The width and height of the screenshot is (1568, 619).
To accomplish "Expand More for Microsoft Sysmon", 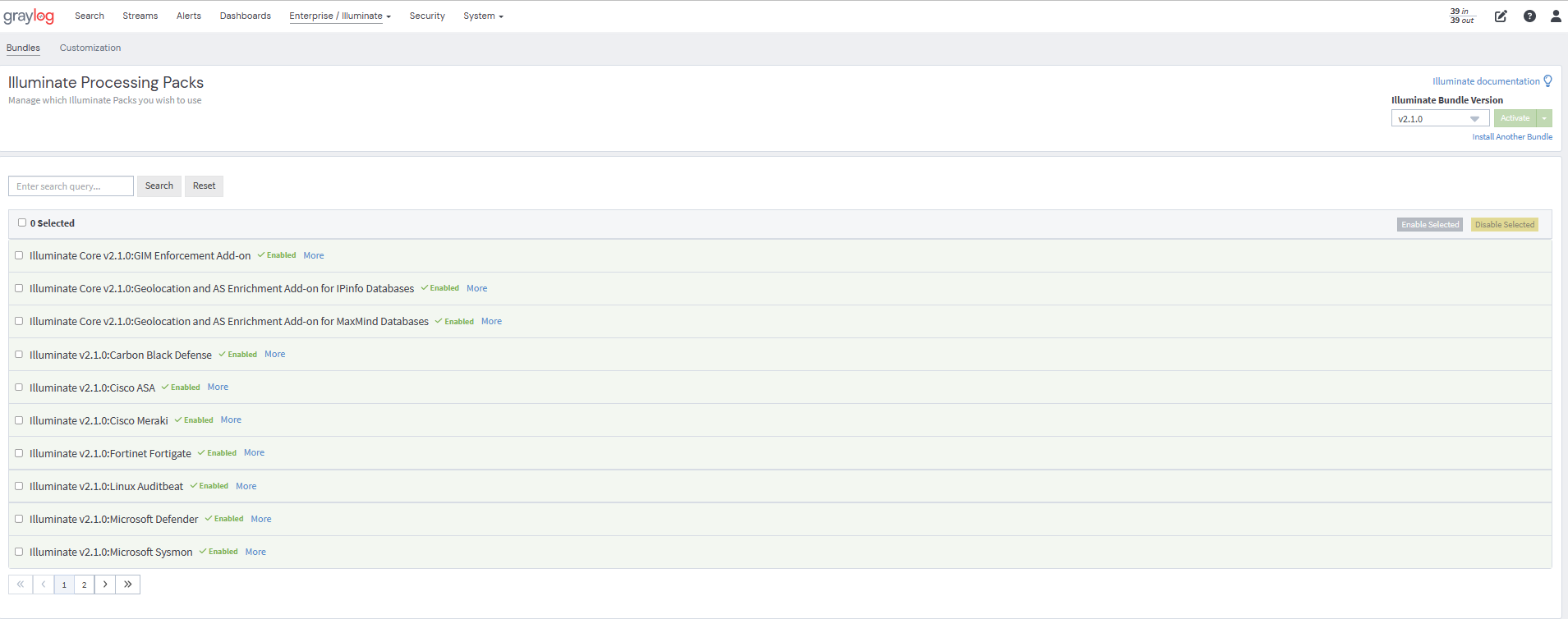I will [255, 552].
